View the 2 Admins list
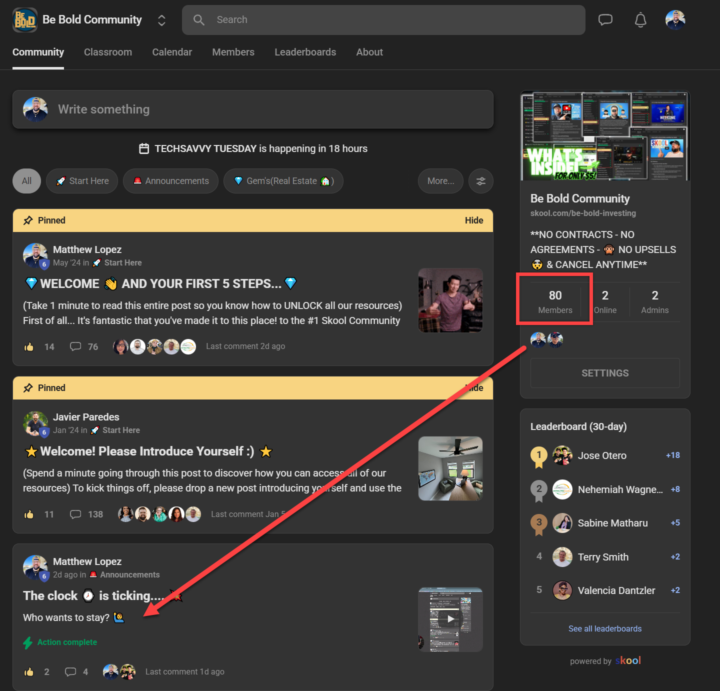Viewport: 720px width, 691px height. (x=655, y=301)
